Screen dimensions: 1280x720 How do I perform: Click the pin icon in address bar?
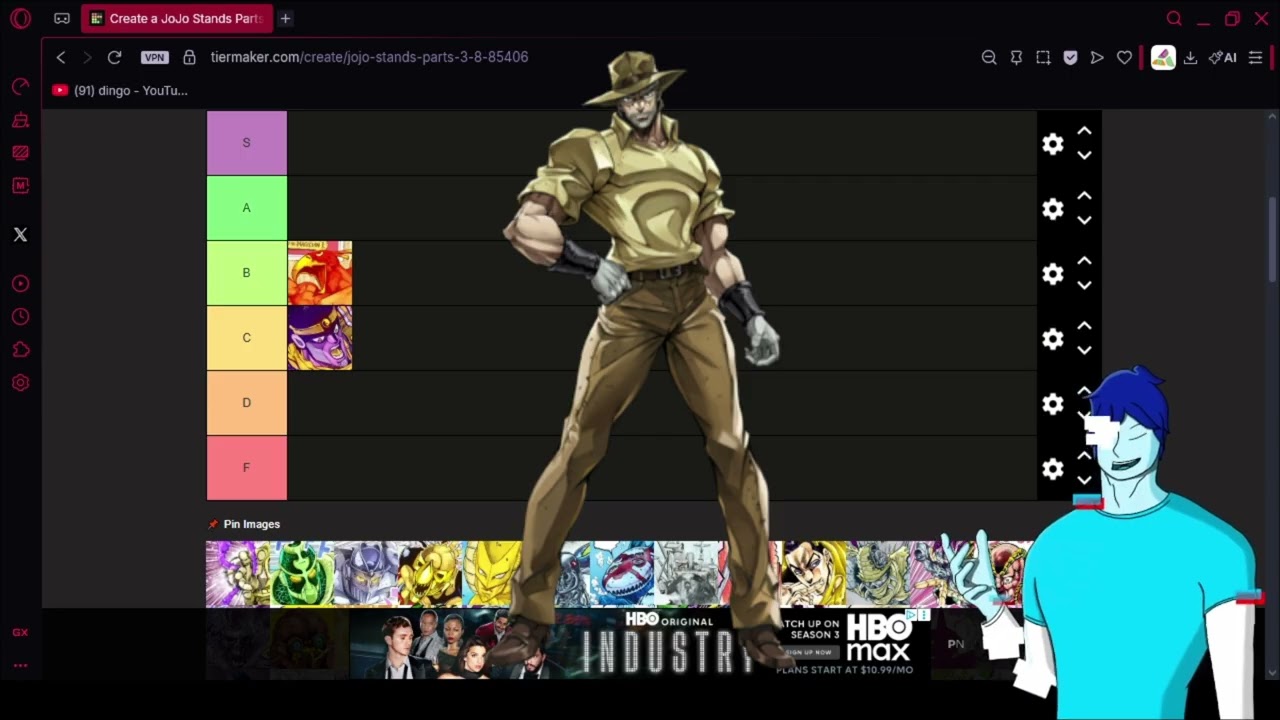coord(1016,57)
